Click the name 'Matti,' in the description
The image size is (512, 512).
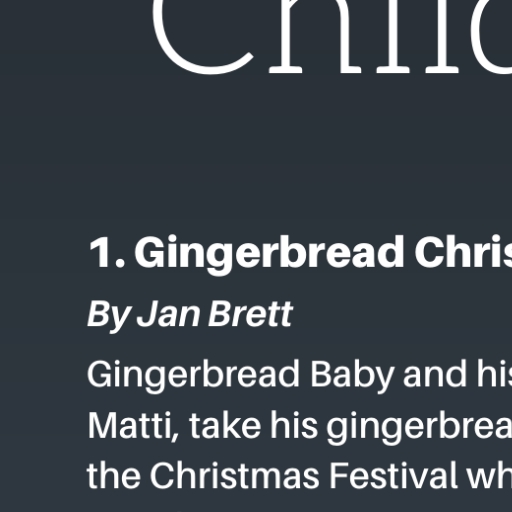134,426
